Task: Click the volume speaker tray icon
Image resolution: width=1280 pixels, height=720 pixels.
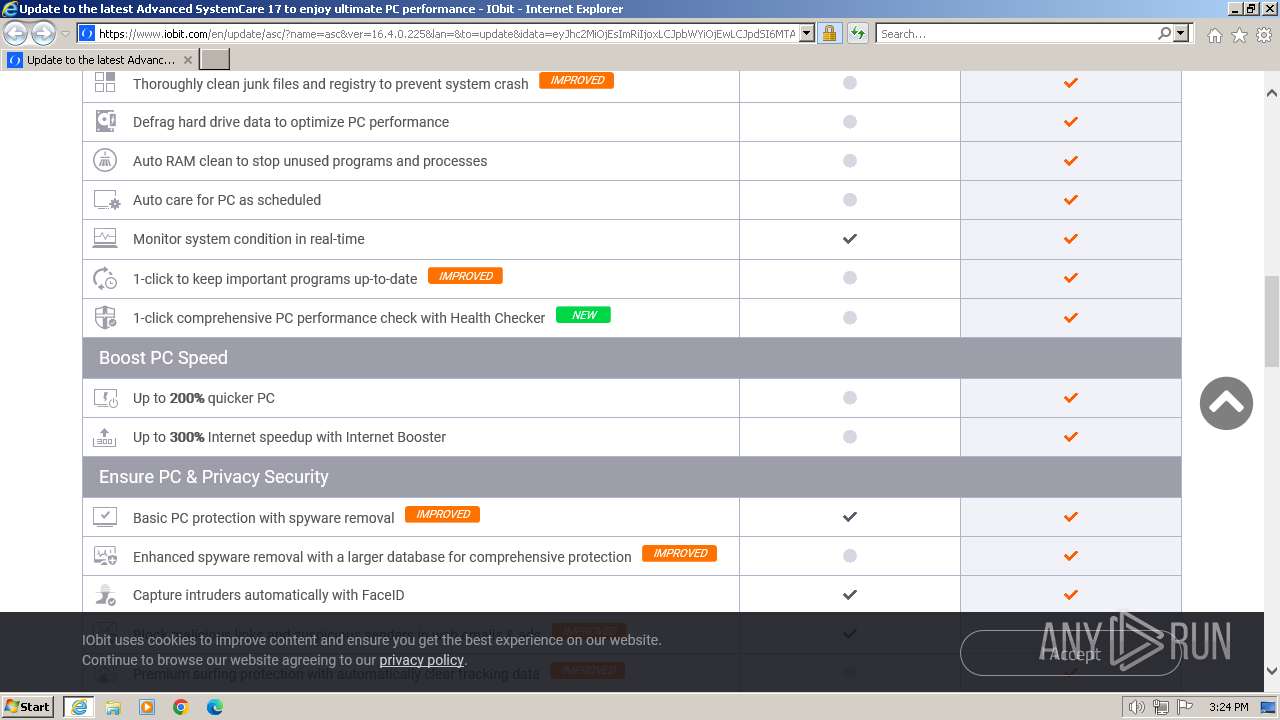Action: pos(1136,707)
